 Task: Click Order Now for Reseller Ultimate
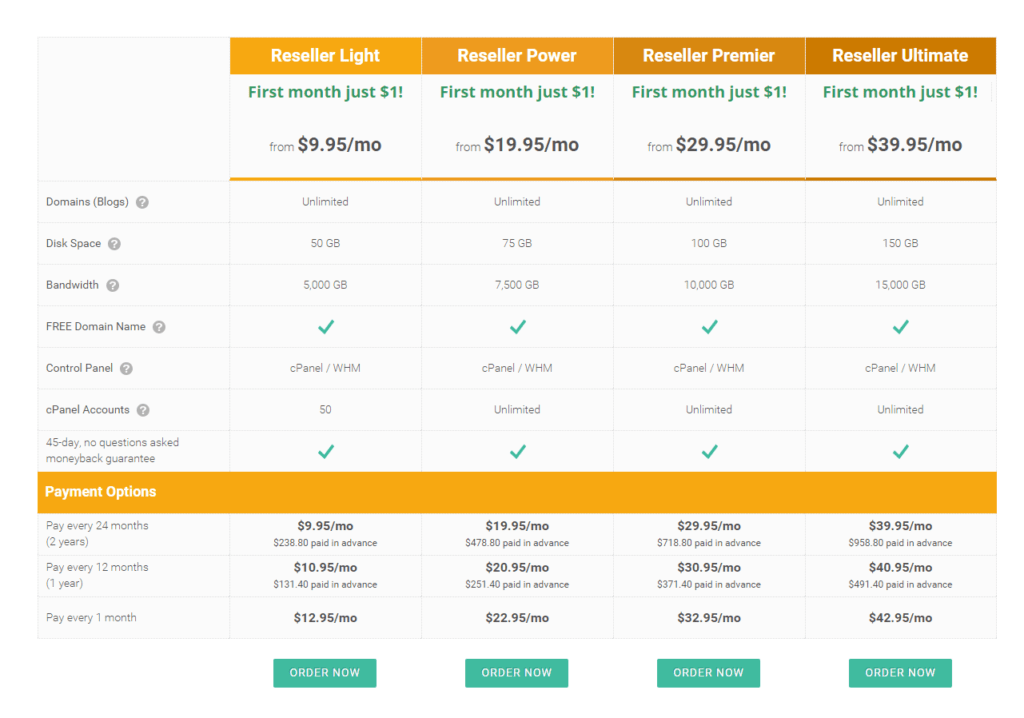900,673
